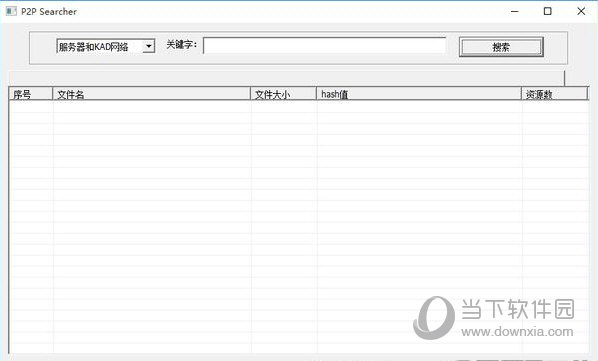The width and height of the screenshot is (598, 361).
Task: Click the 关键字: label text
Action: [x=182, y=45]
